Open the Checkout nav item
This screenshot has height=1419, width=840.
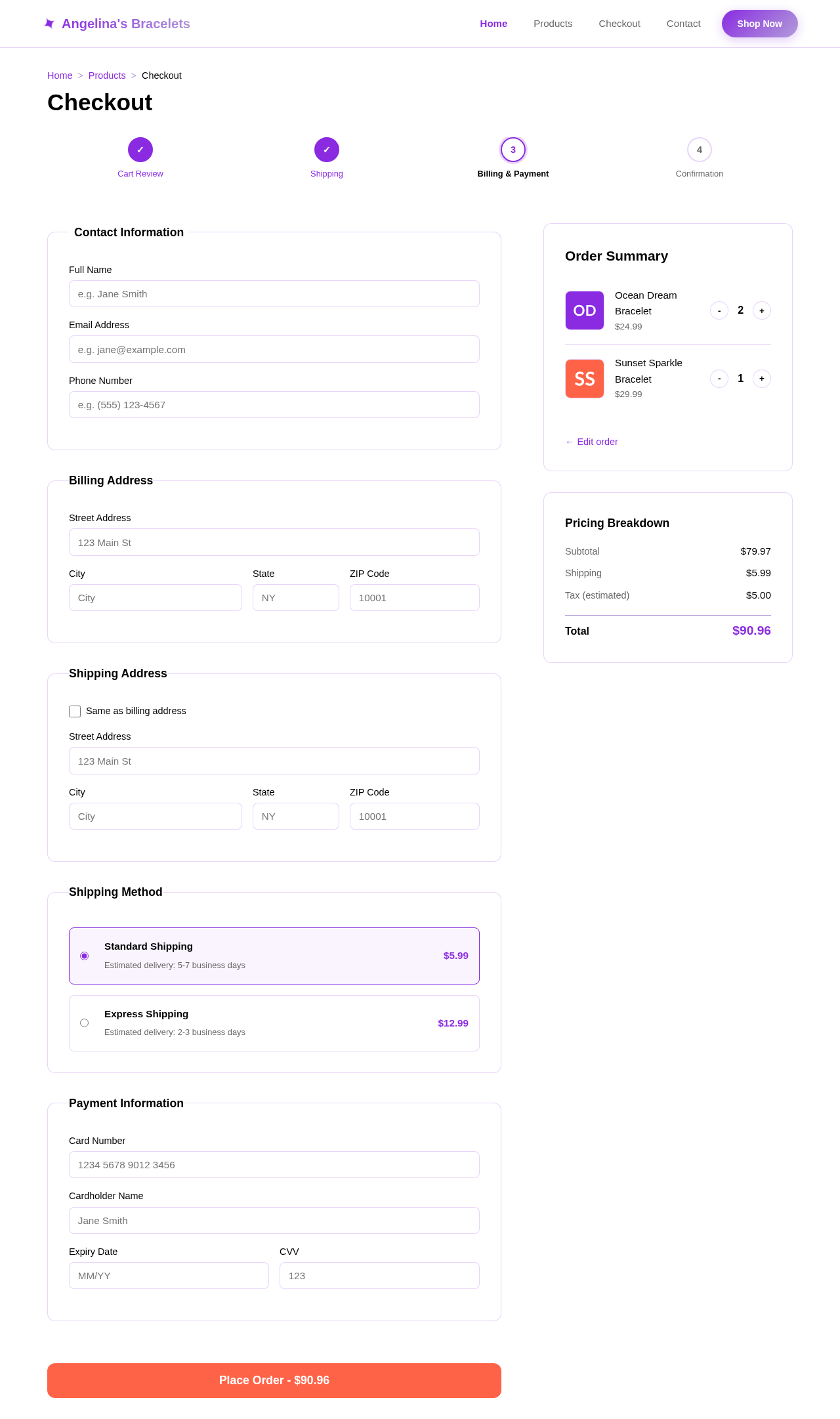(619, 24)
